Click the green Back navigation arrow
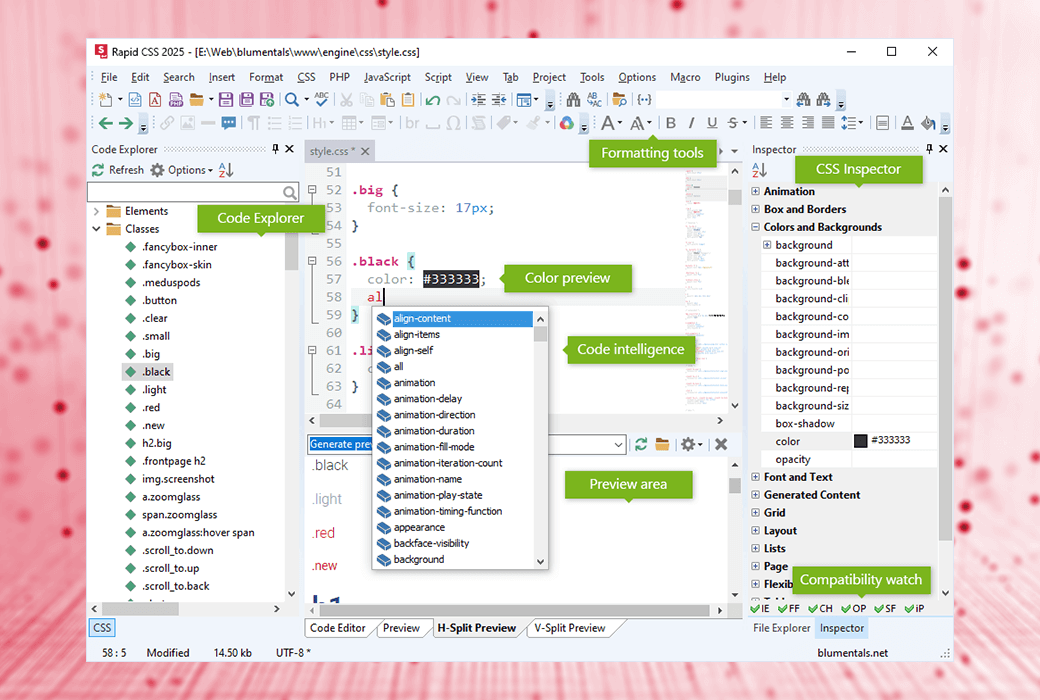The width and height of the screenshot is (1040, 700). 106,123
